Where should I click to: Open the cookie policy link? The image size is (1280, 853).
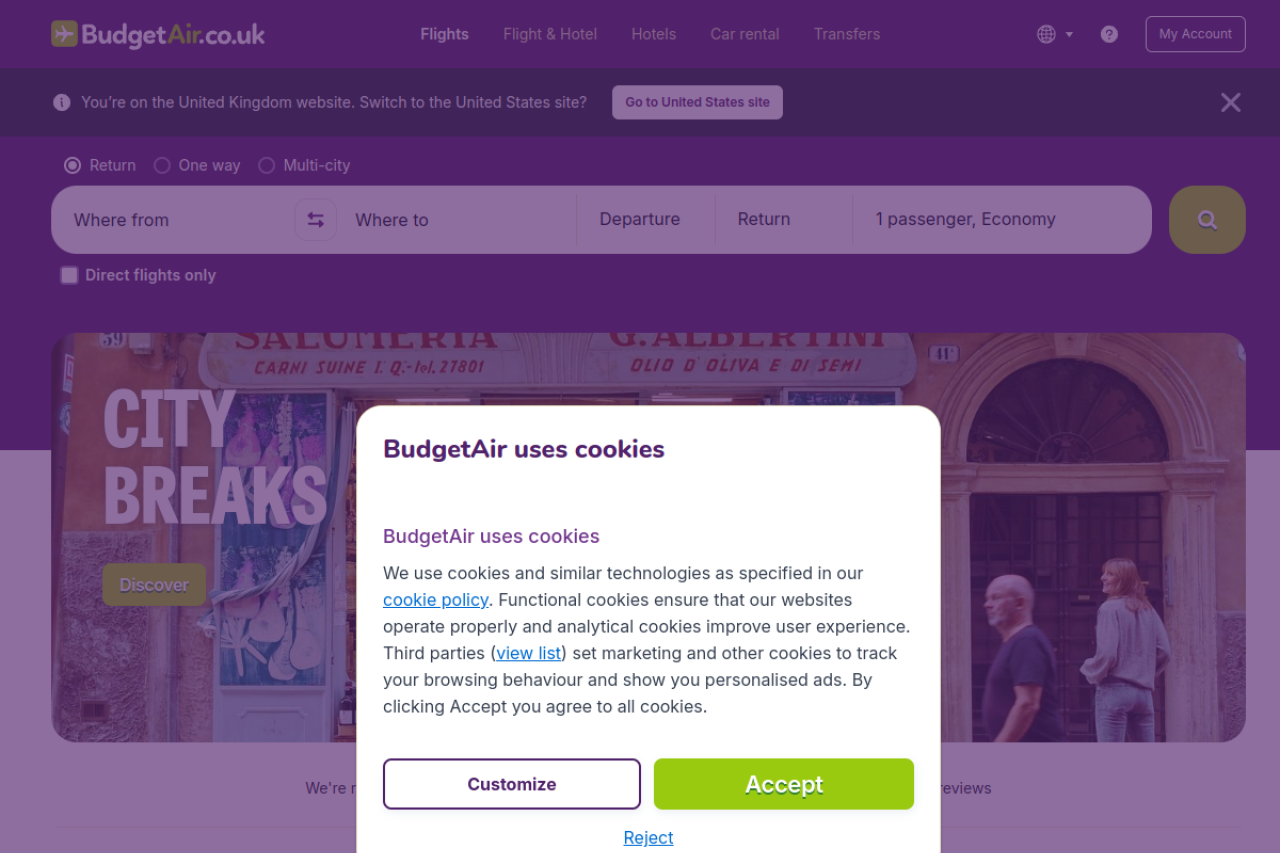pos(435,600)
